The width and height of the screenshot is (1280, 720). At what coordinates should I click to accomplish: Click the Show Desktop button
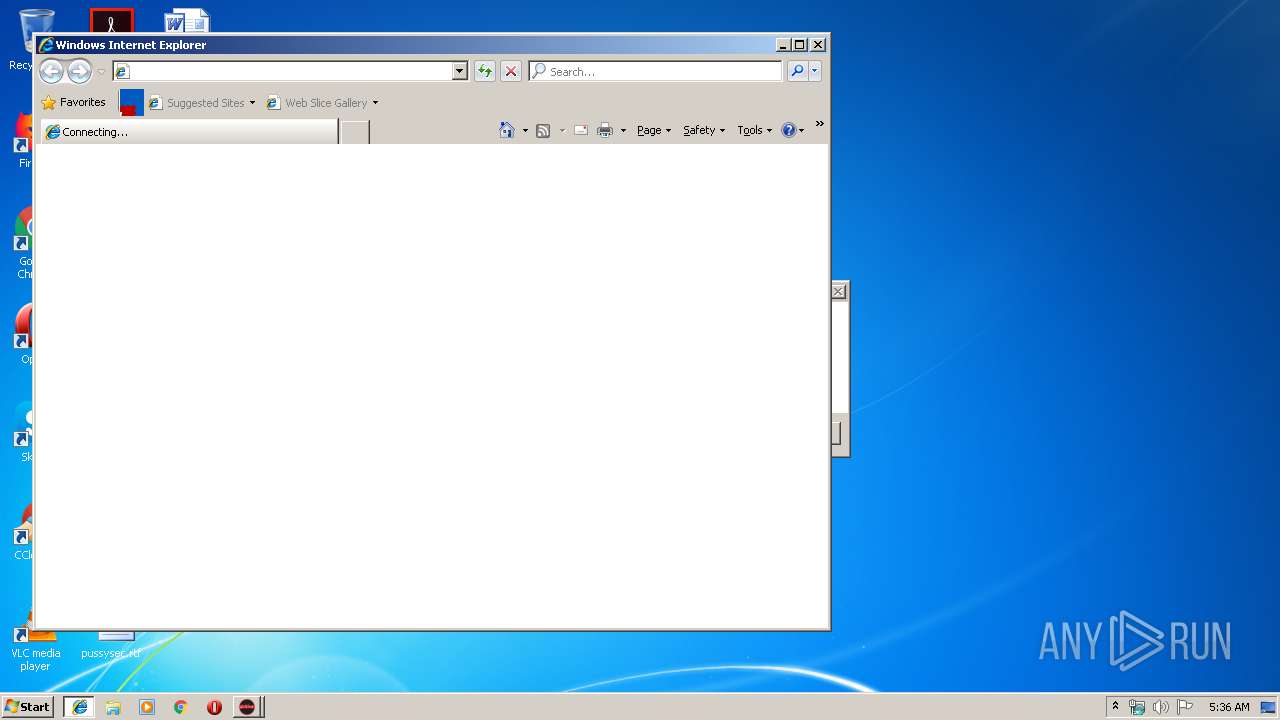[1269, 707]
